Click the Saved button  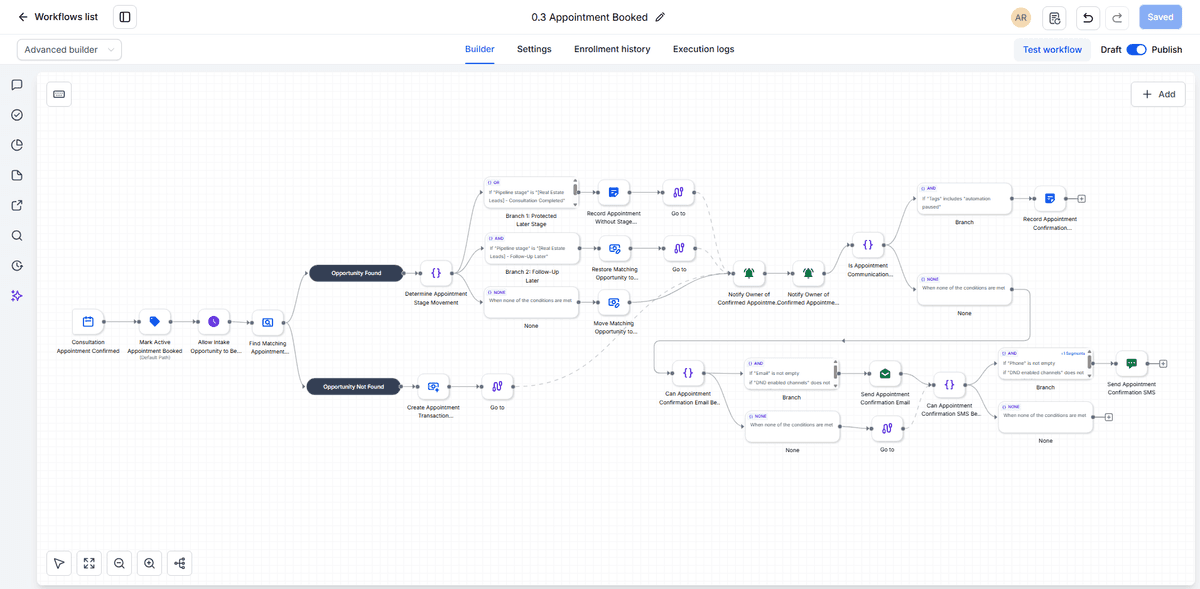click(1160, 17)
